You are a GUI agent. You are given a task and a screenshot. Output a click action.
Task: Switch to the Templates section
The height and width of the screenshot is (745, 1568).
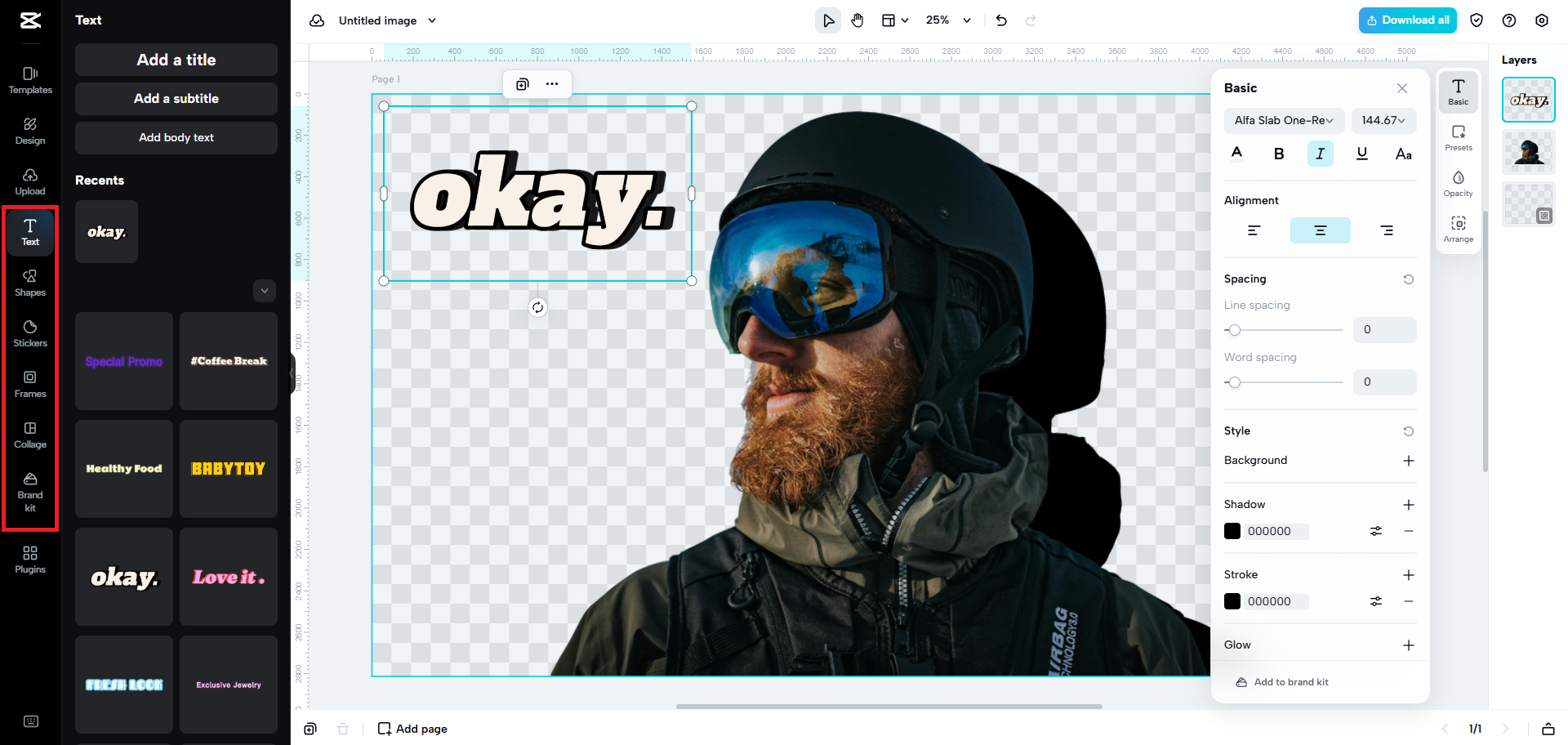(30, 79)
